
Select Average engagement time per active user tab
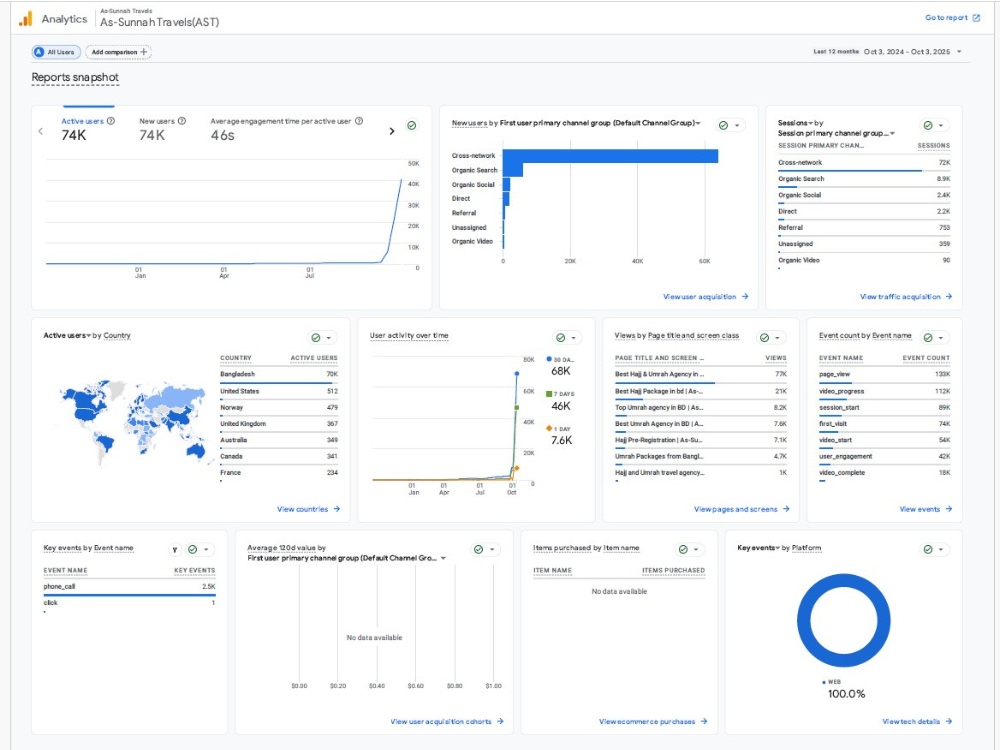click(286, 128)
